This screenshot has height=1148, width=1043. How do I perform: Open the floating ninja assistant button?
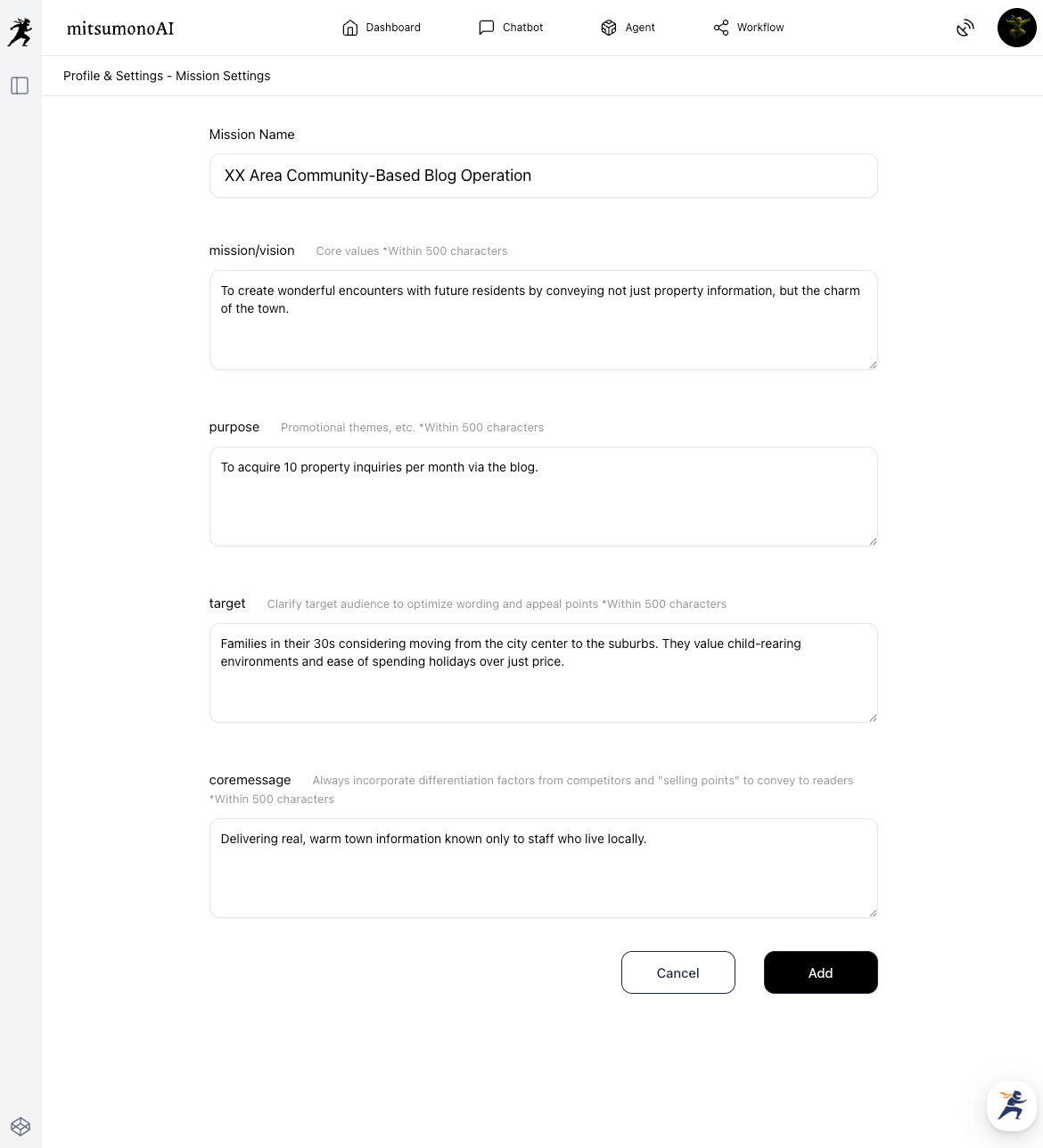pyautogui.click(x=1012, y=1105)
